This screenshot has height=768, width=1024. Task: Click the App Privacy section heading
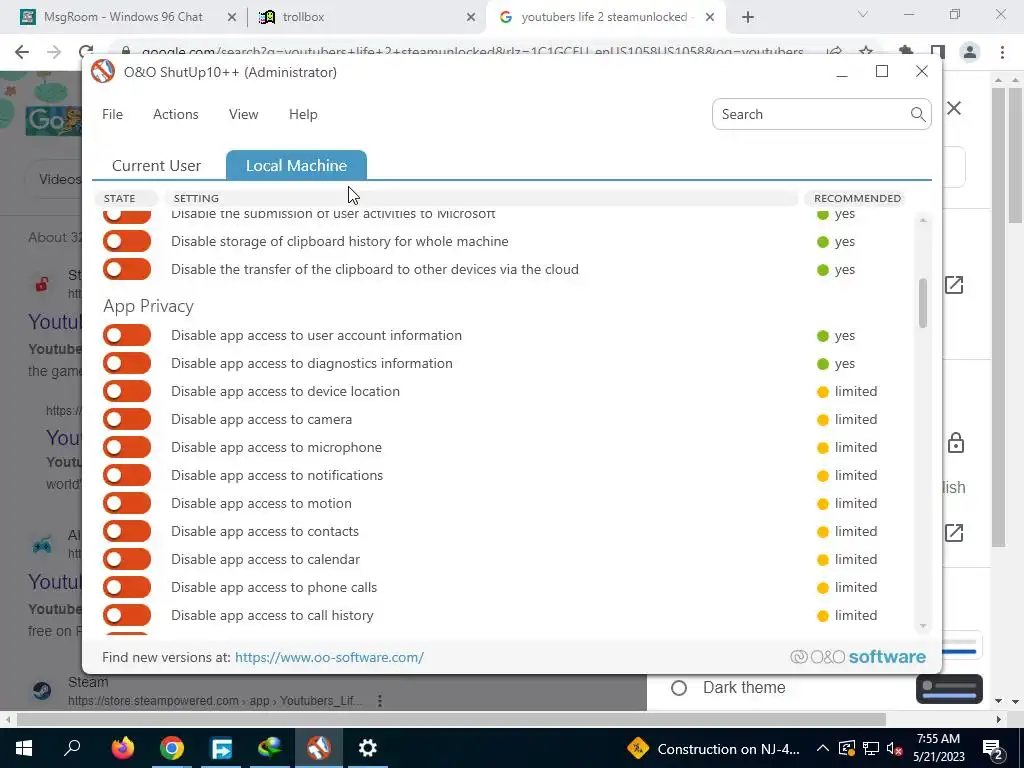(148, 306)
